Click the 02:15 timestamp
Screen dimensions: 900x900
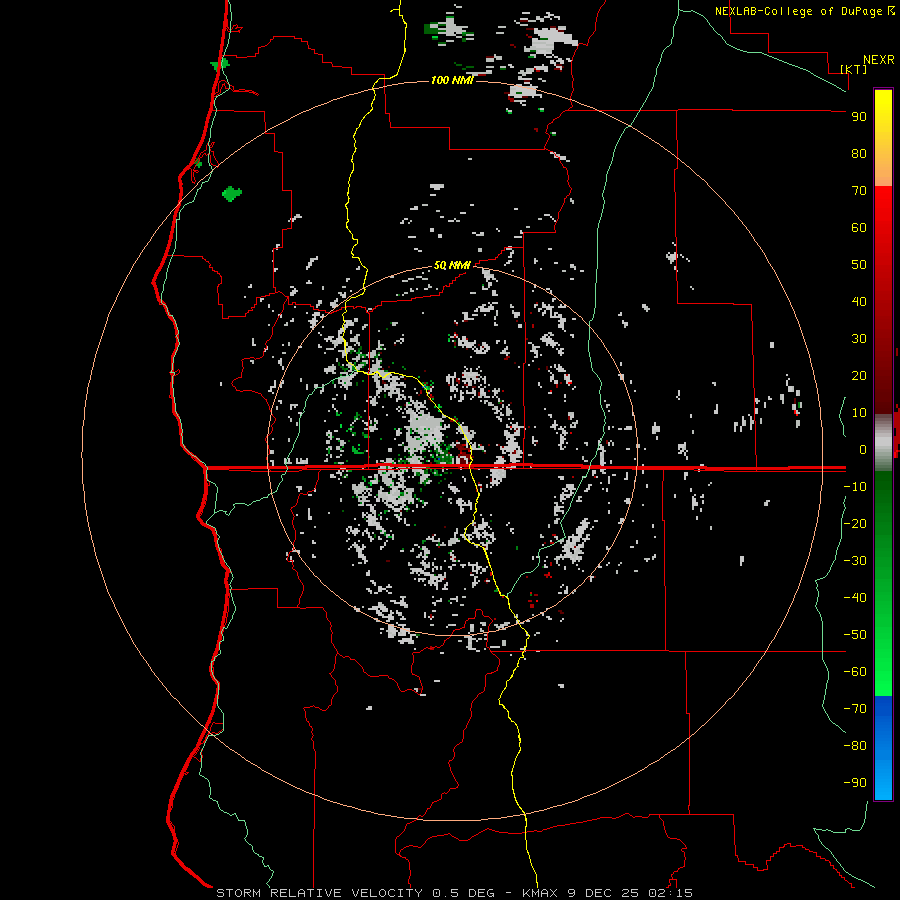coord(670,893)
